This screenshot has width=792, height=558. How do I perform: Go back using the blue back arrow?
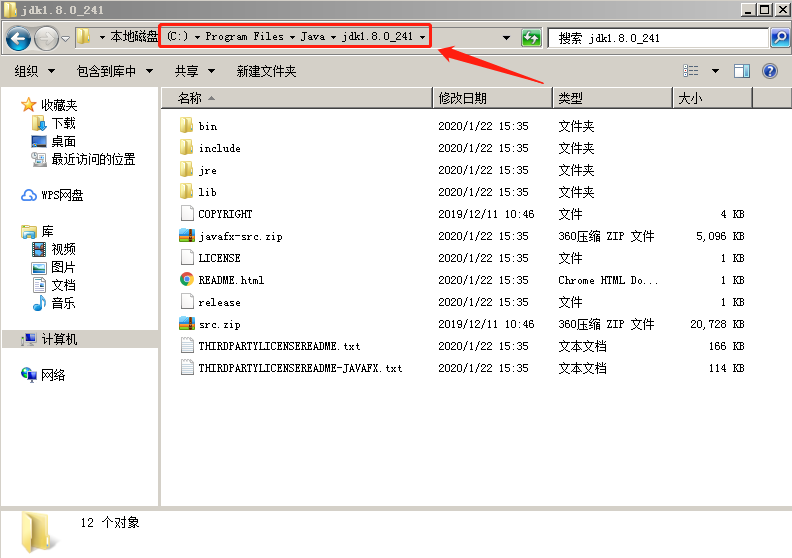pos(19,38)
